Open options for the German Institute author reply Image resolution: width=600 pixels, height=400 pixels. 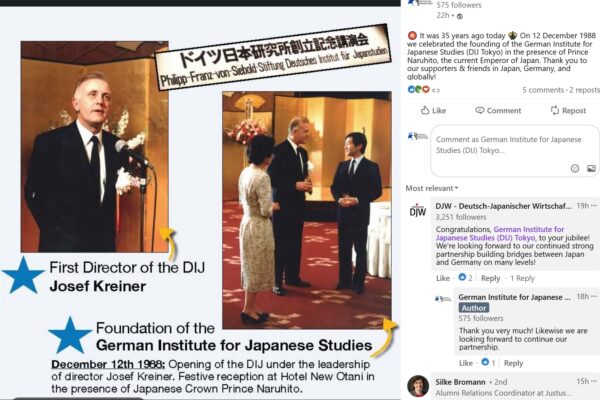click(x=594, y=296)
